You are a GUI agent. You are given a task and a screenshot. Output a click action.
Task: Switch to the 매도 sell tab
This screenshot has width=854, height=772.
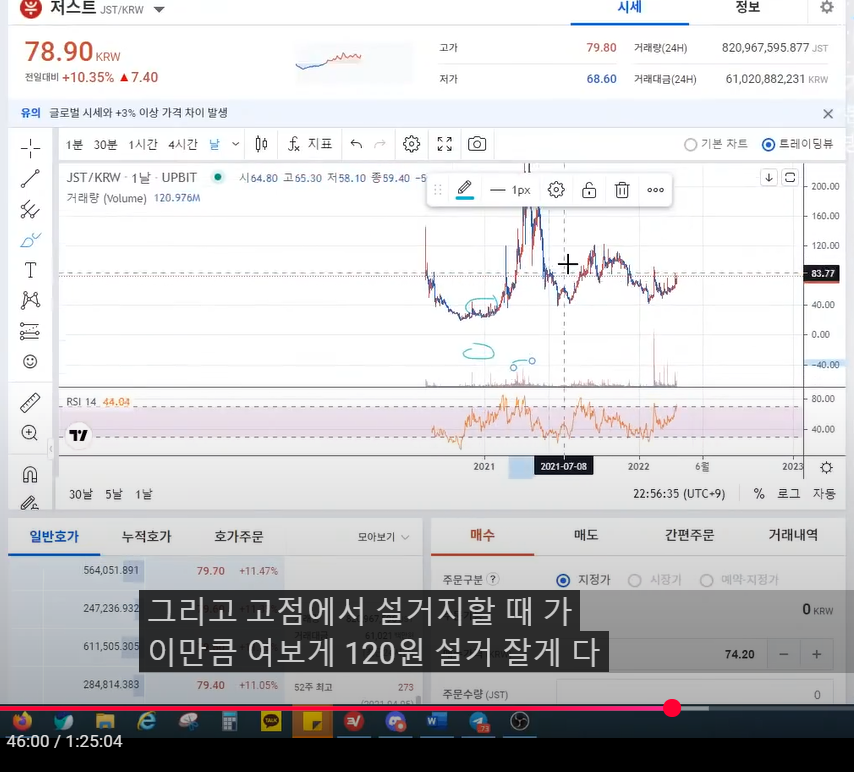(x=586, y=535)
